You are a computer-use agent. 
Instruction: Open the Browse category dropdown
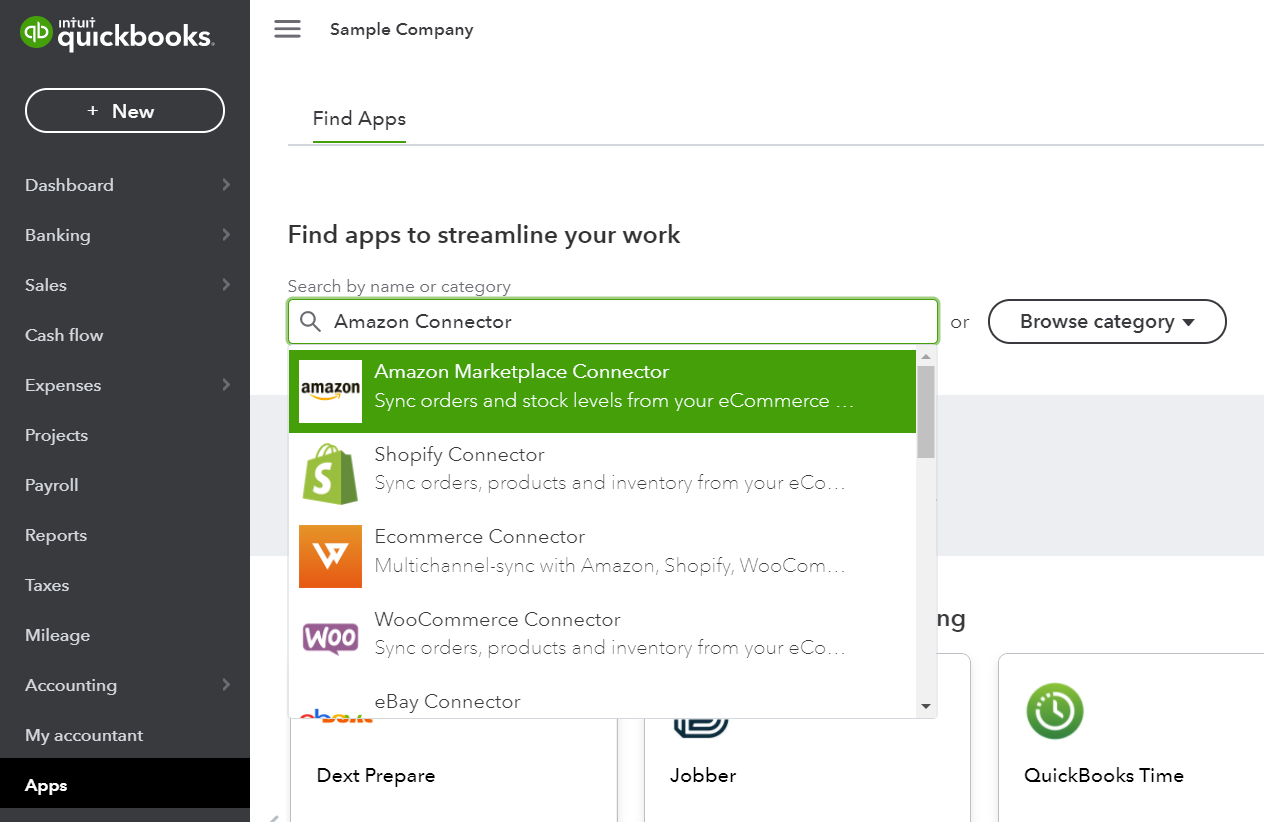point(1107,322)
